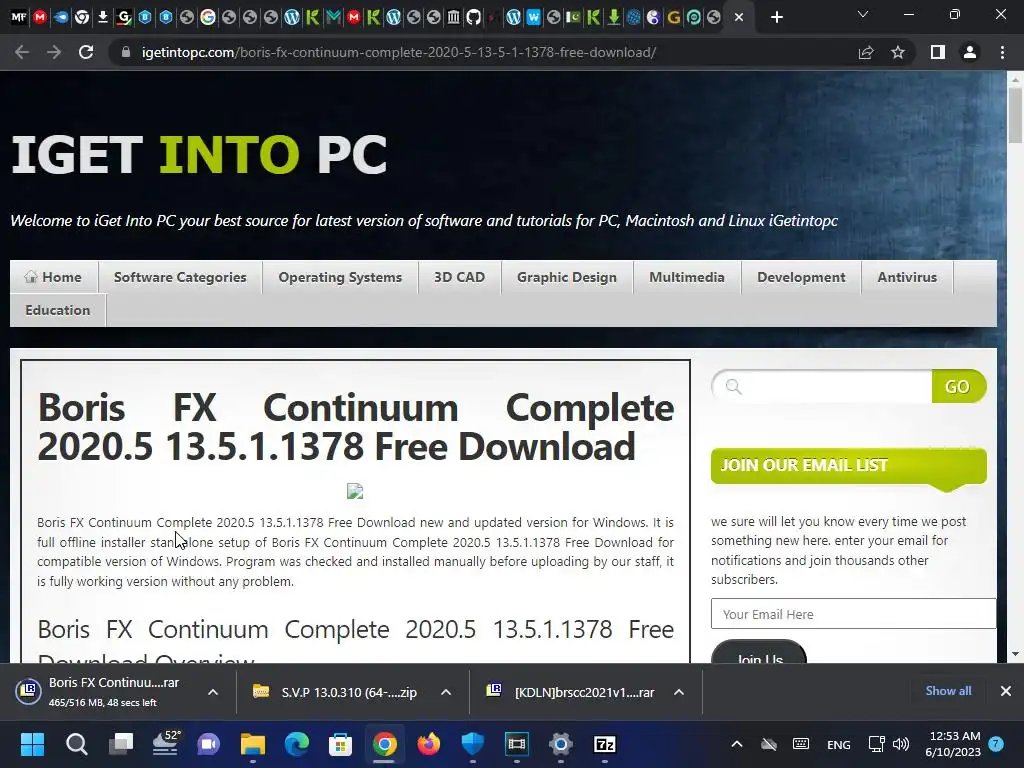Open Chrome side panel
The height and width of the screenshot is (768, 1024).
point(938,52)
